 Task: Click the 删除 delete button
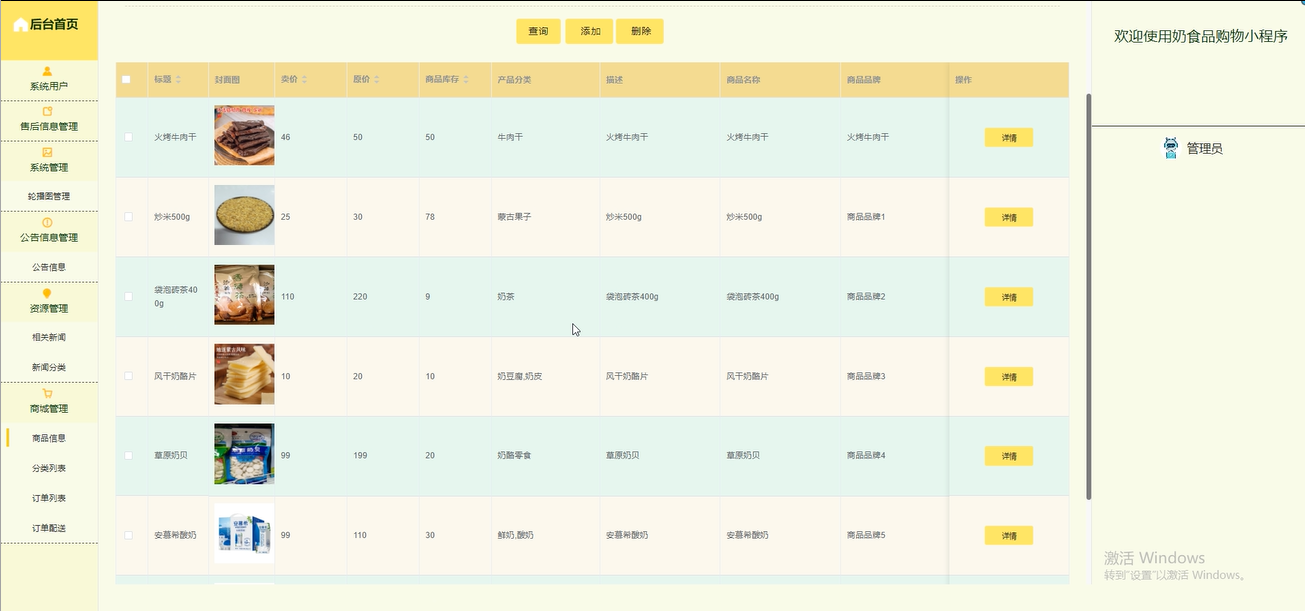pyautogui.click(x=640, y=31)
